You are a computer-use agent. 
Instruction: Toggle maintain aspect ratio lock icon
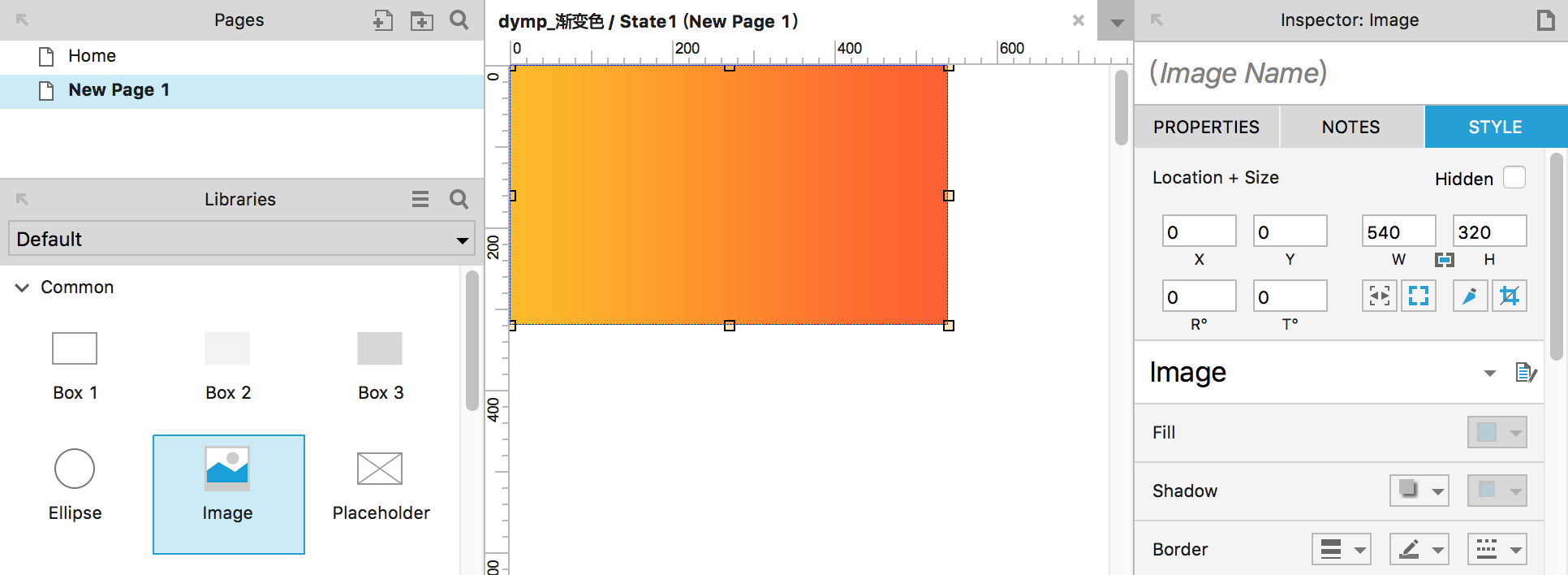point(1445,260)
